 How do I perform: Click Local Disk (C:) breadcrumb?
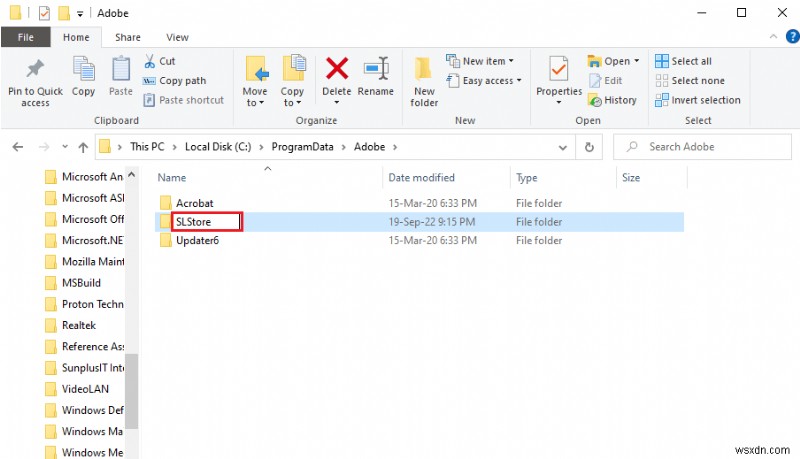[x=218, y=147]
